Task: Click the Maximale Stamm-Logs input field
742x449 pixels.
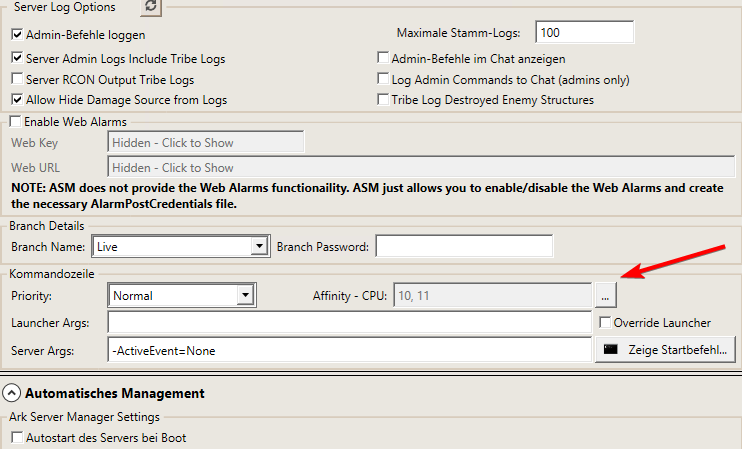Action: coord(584,33)
